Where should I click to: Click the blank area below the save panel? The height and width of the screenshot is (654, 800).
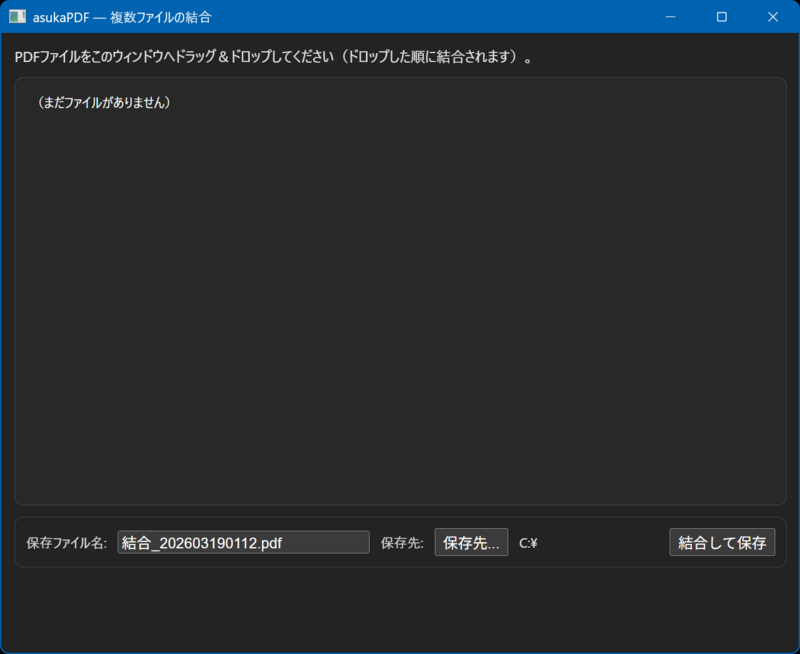click(x=400, y=610)
